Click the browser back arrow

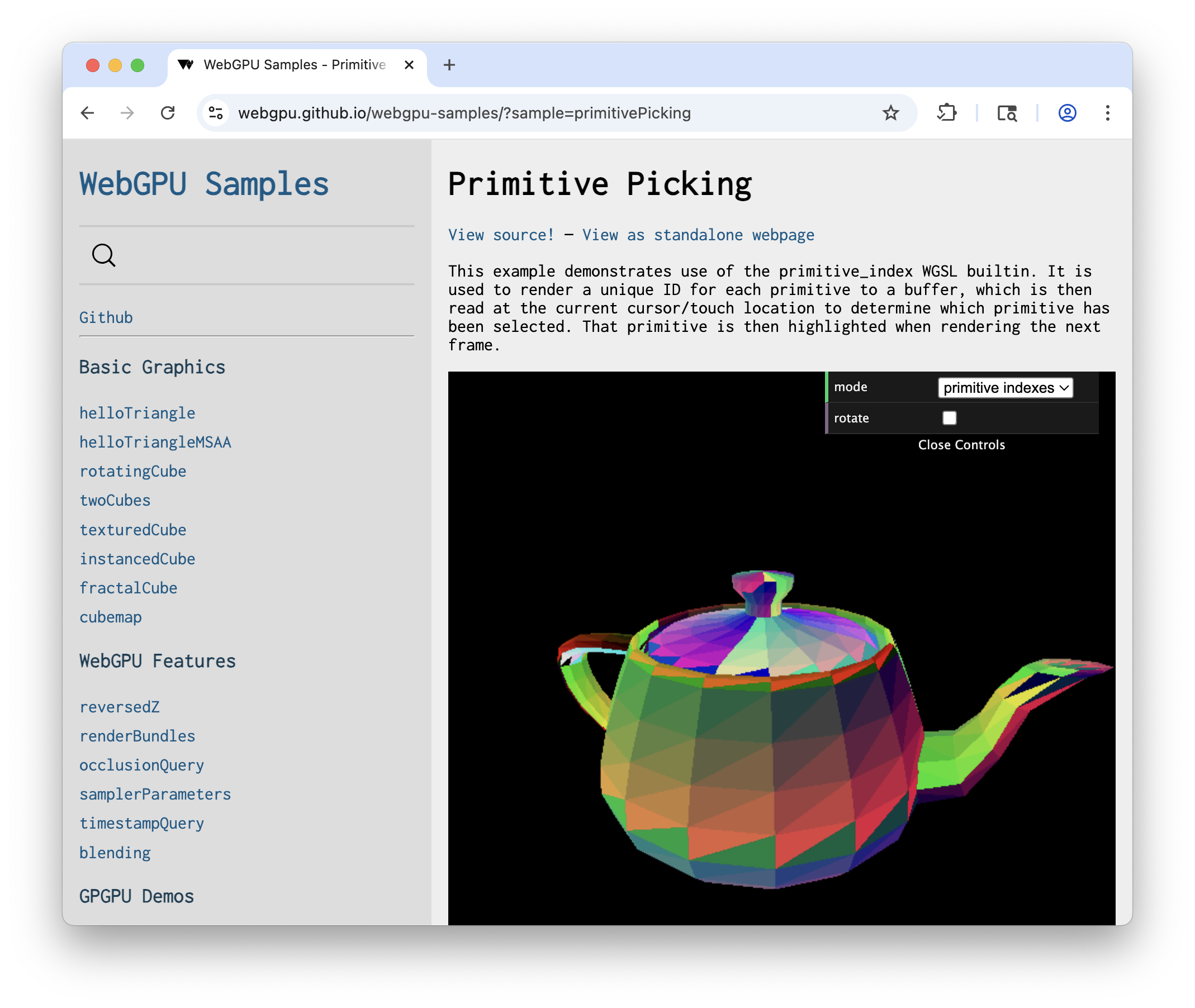87,112
